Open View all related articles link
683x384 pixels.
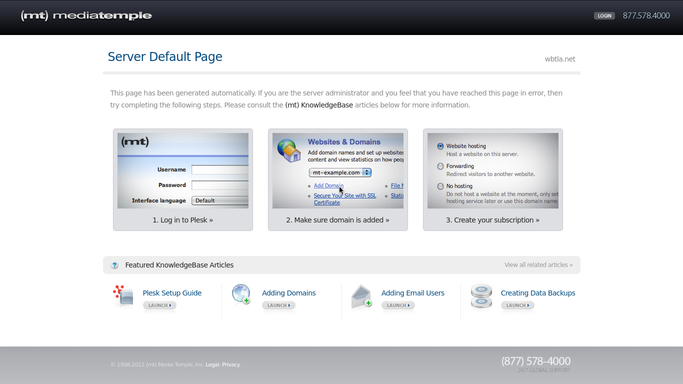[538, 265]
